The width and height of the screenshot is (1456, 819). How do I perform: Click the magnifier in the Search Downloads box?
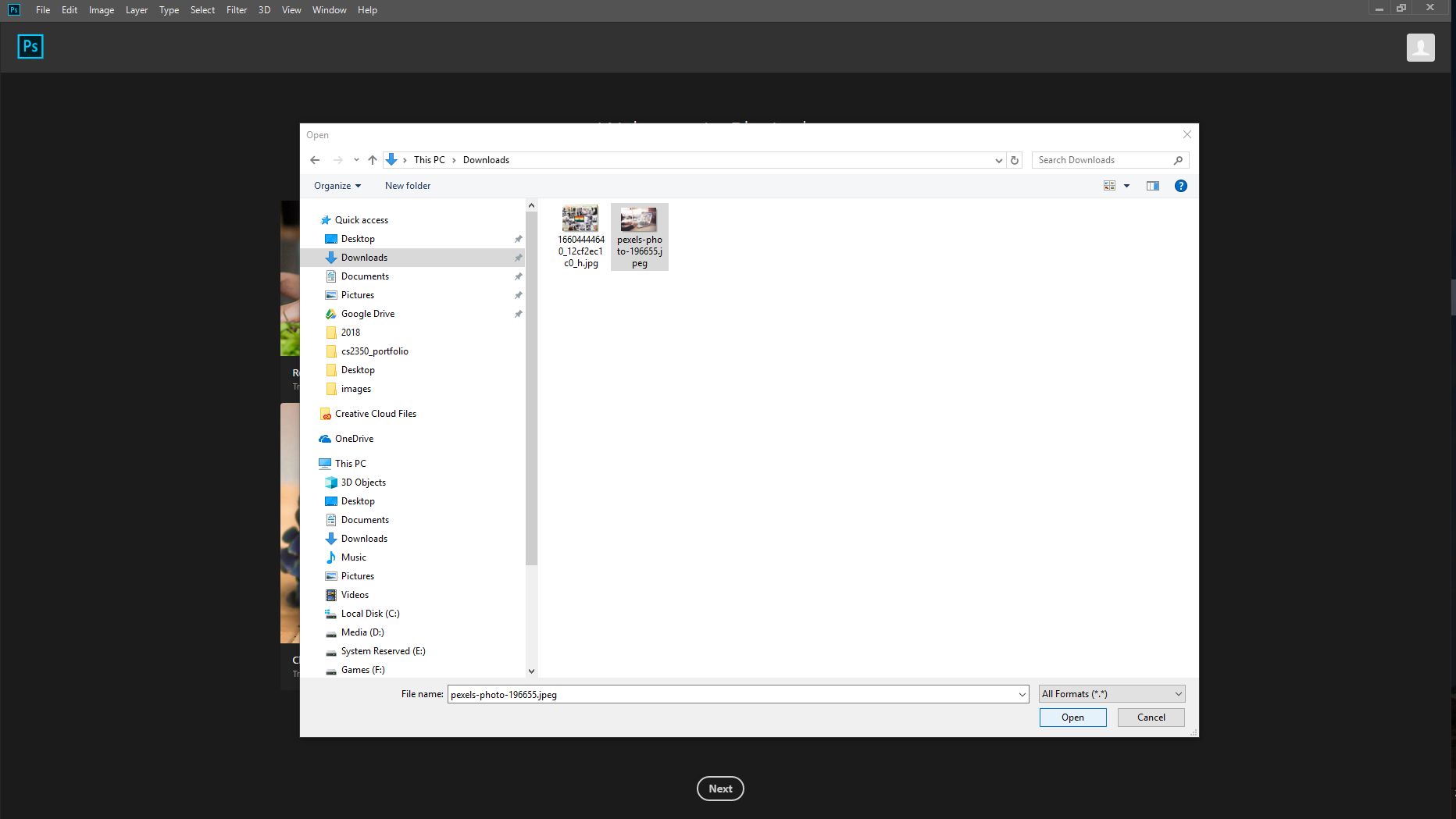click(x=1179, y=159)
